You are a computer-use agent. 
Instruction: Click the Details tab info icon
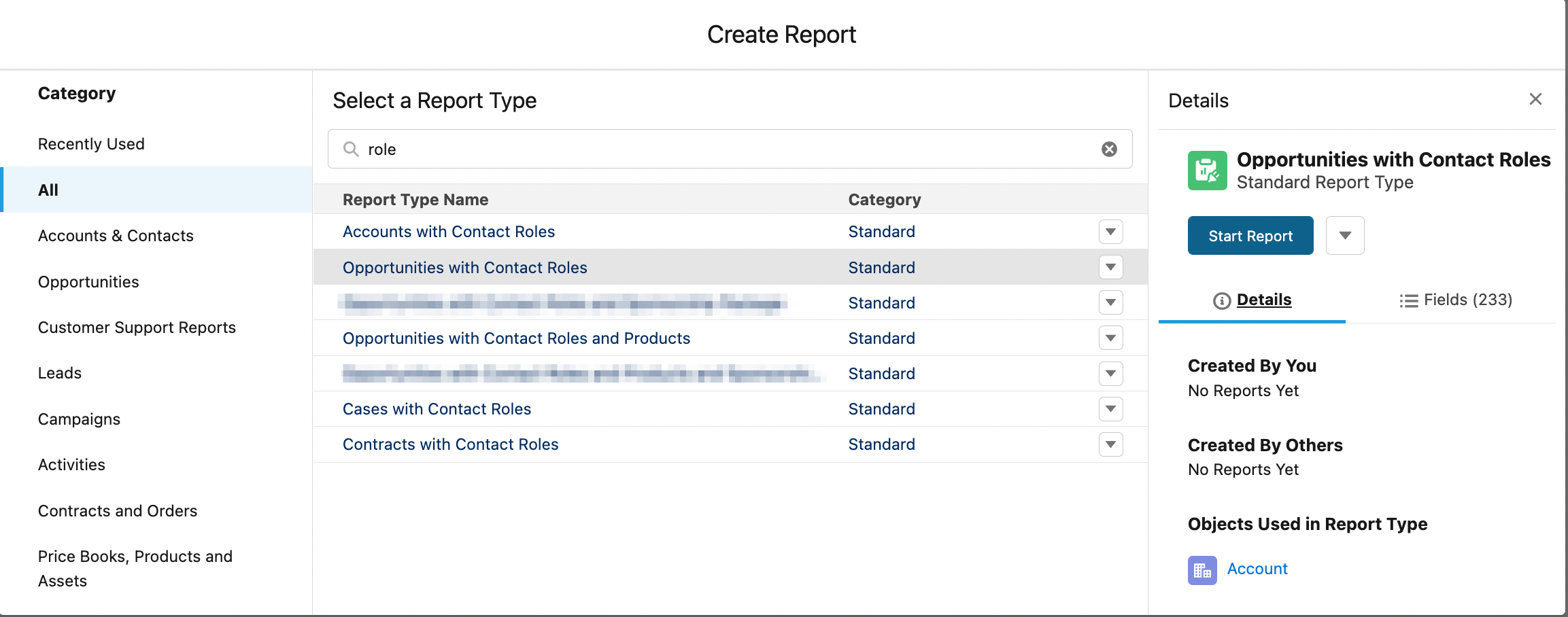tap(1222, 300)
